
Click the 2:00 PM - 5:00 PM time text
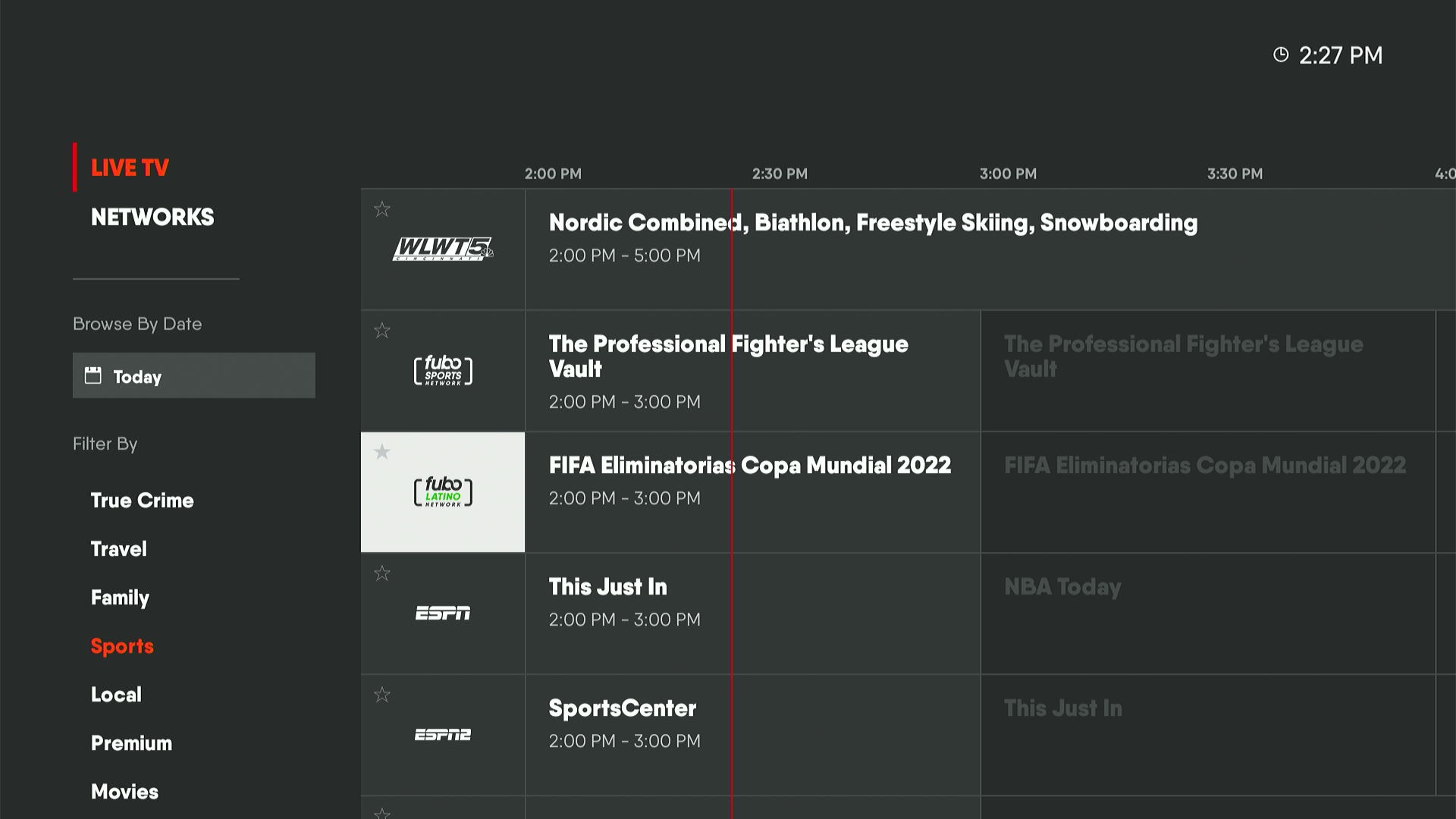pos(625,256)
